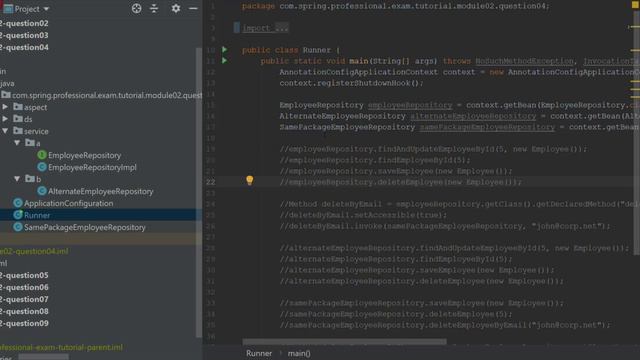Select the question03 module

tap(24, 35)
